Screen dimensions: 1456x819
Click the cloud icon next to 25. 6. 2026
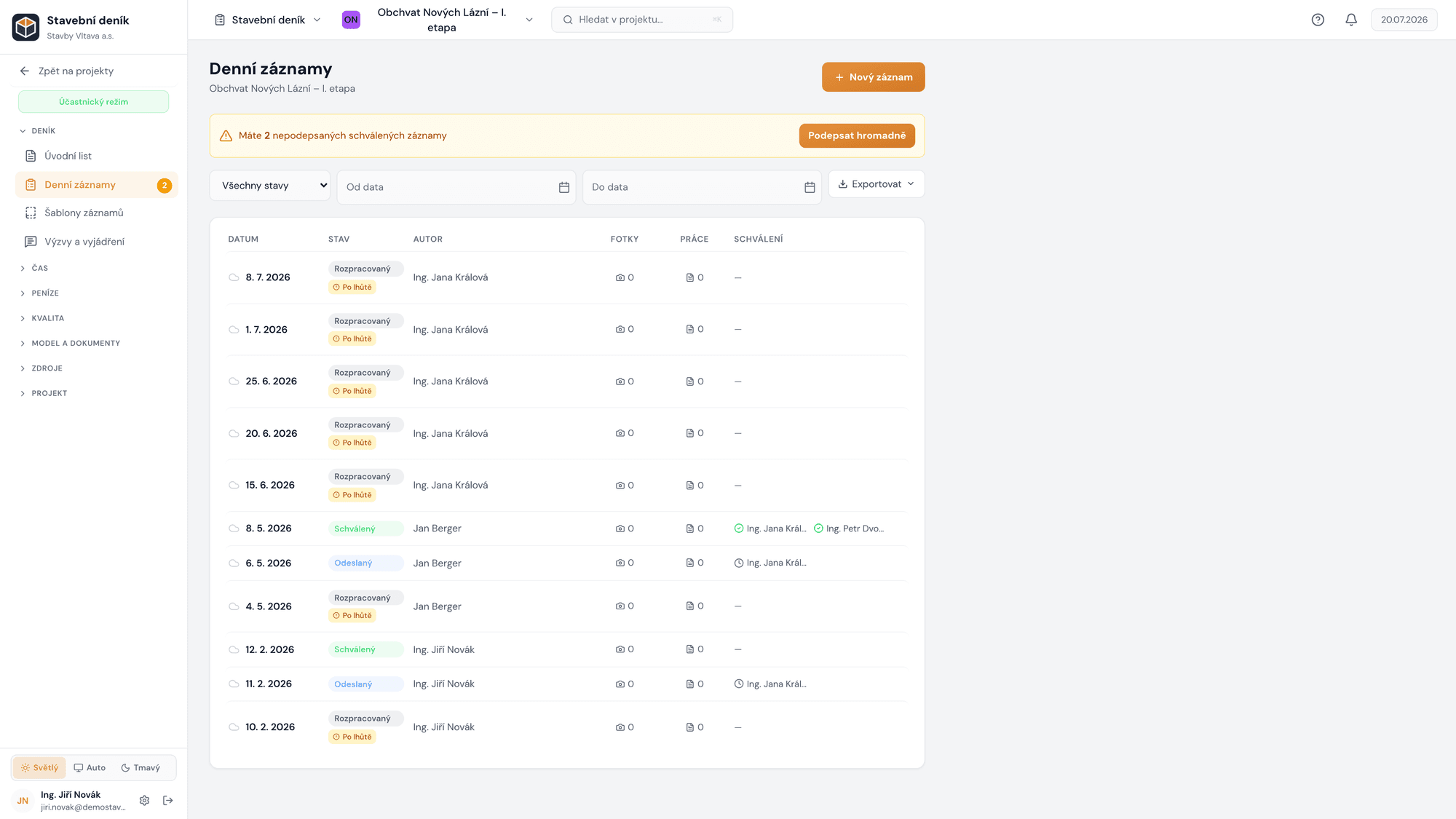tap(234, 381)
